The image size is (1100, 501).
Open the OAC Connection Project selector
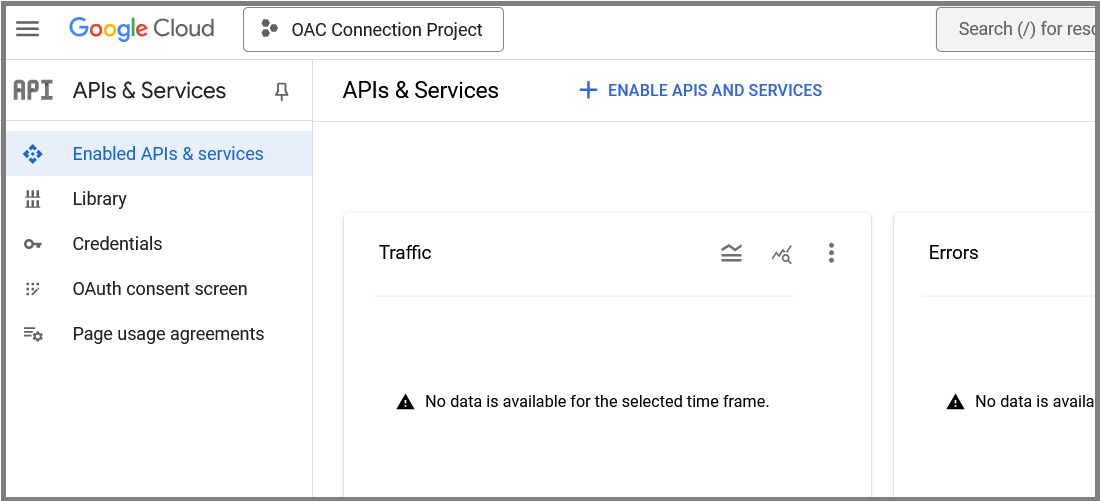pyautogui.click(x=373, y=30)
